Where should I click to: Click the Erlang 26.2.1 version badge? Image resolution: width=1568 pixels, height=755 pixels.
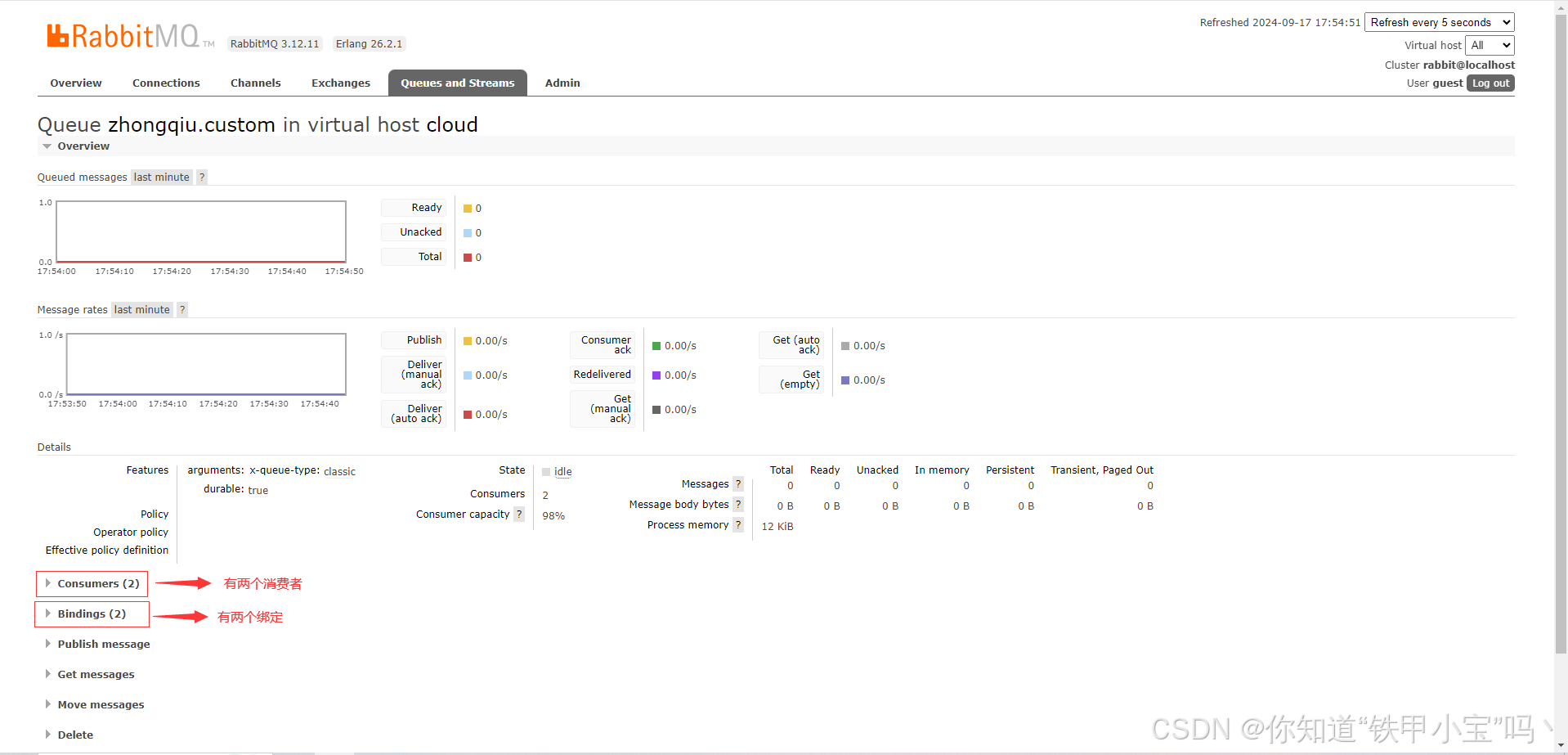click(x=369, y=44)
